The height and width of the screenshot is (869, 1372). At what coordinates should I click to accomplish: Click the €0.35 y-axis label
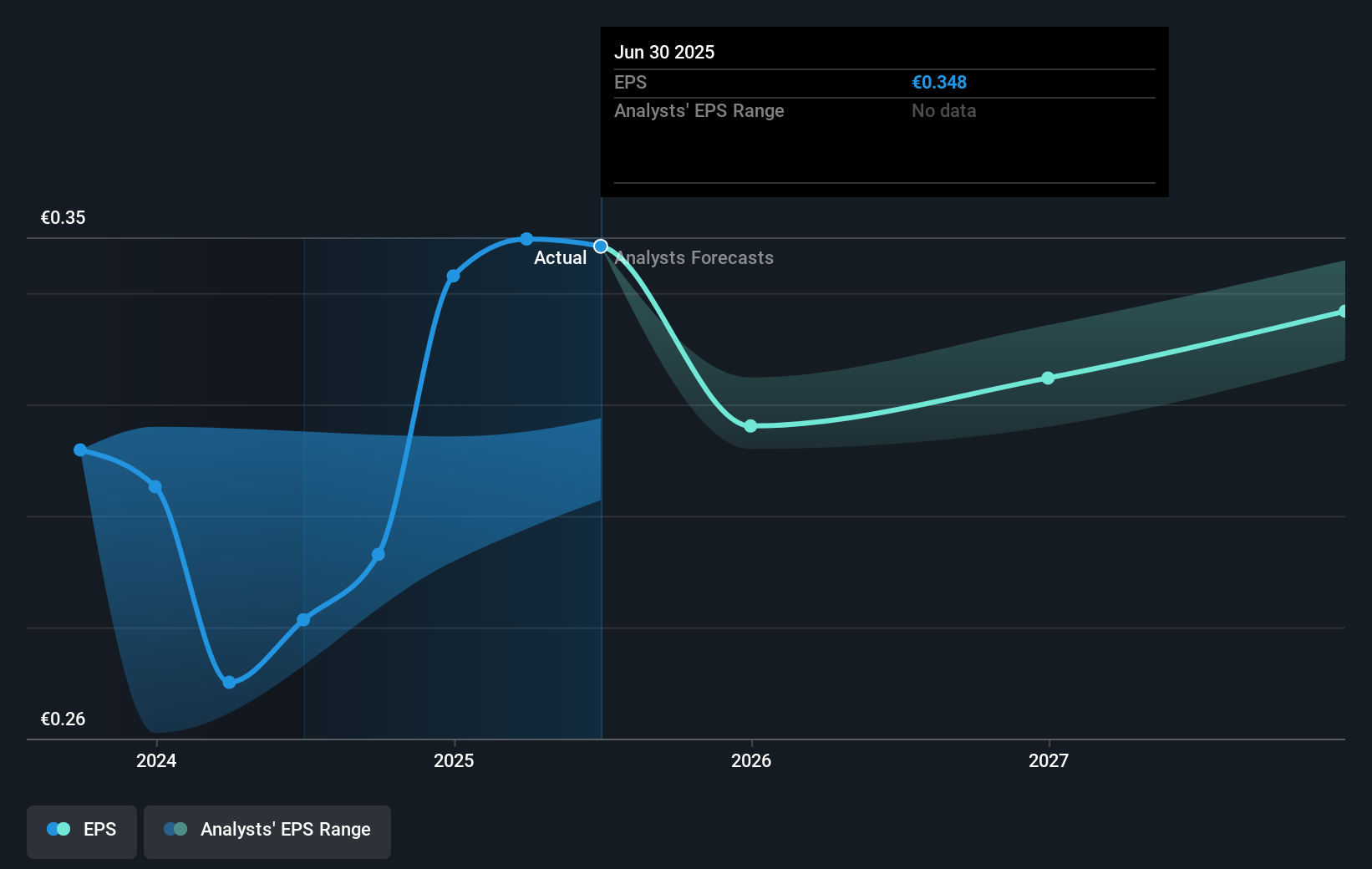(x=64, y=218)
